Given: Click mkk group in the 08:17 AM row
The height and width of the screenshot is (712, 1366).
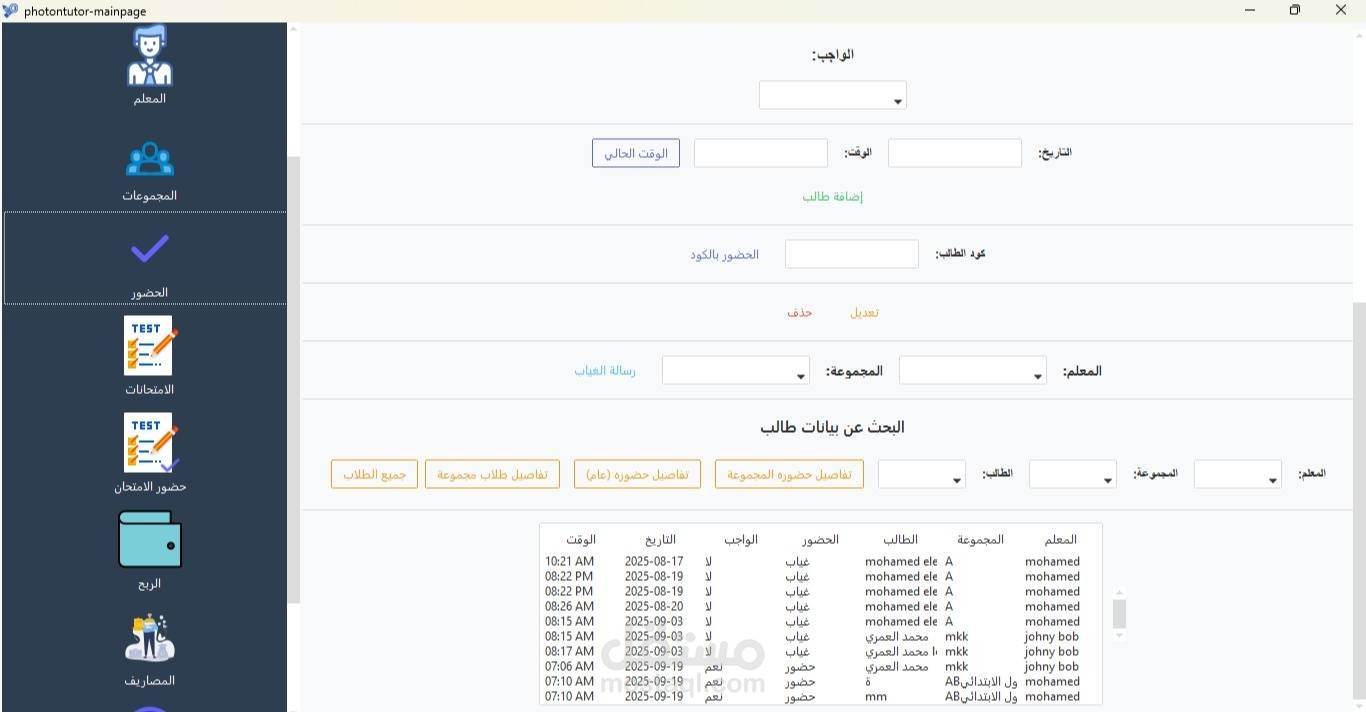Looking at the screenshot, I should click(x=957, y=652).
